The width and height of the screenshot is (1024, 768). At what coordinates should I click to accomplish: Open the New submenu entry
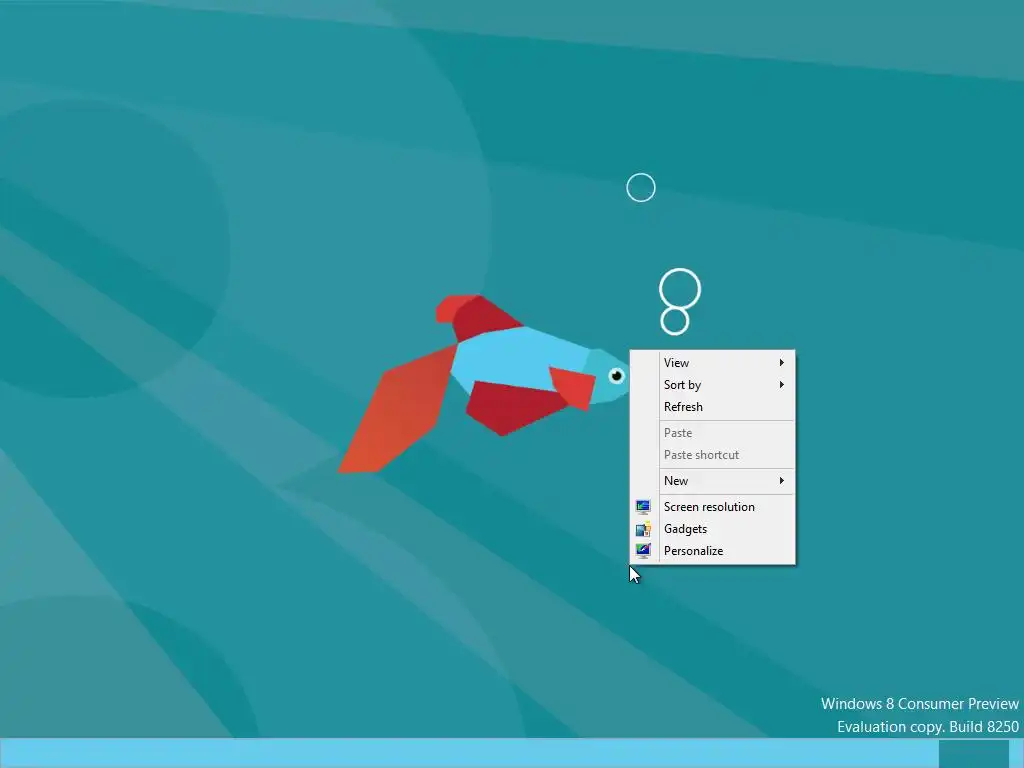point(712,481)
